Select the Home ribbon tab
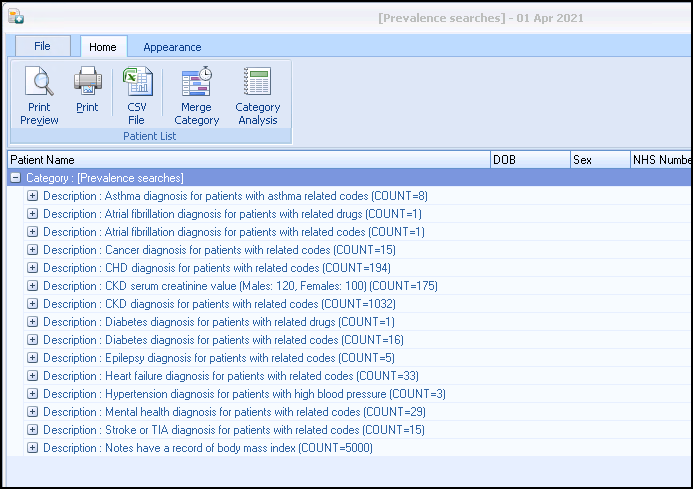The width and height of the screenshot is (693, 489). point(102,47)
